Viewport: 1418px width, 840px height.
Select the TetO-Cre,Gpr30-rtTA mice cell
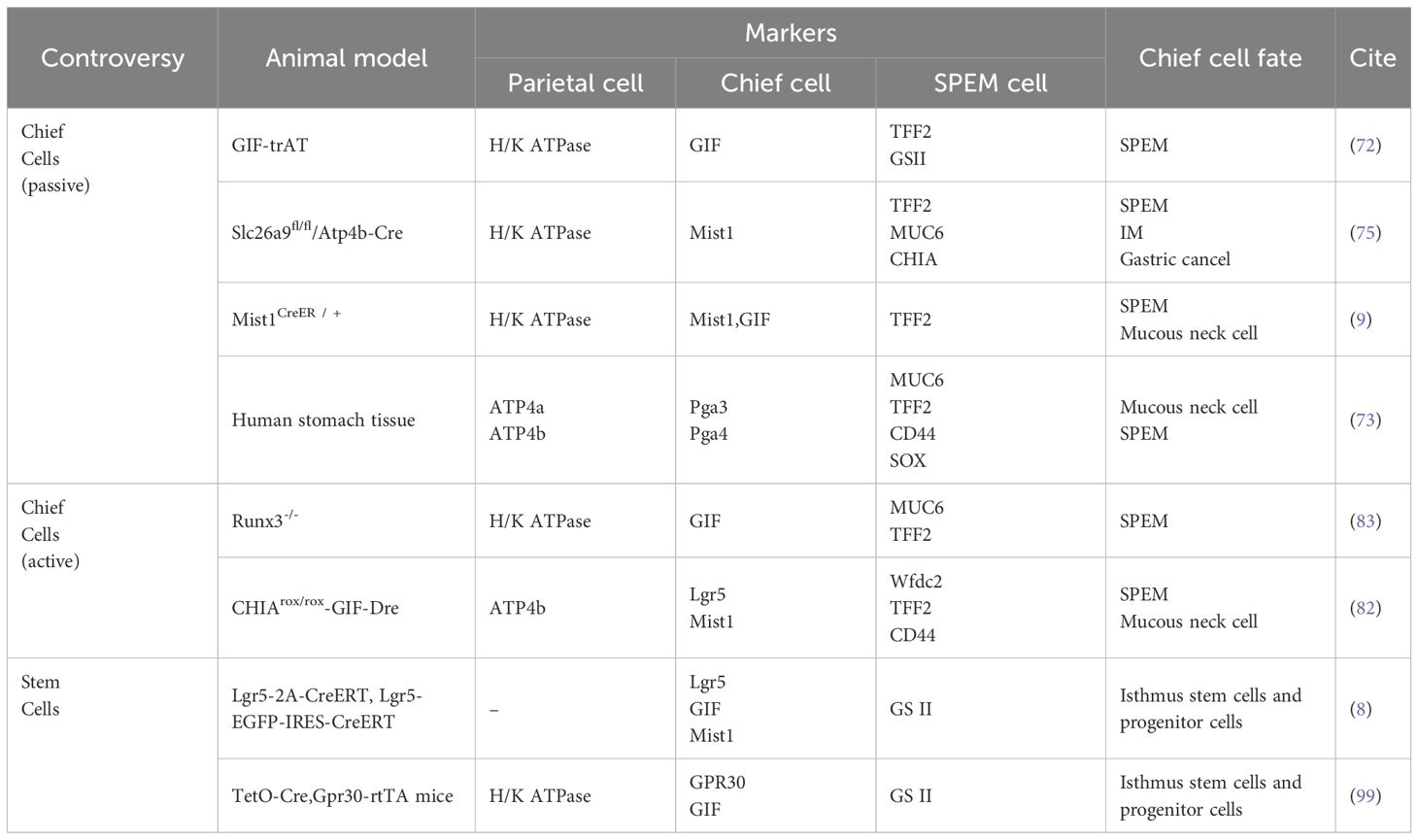343,796
